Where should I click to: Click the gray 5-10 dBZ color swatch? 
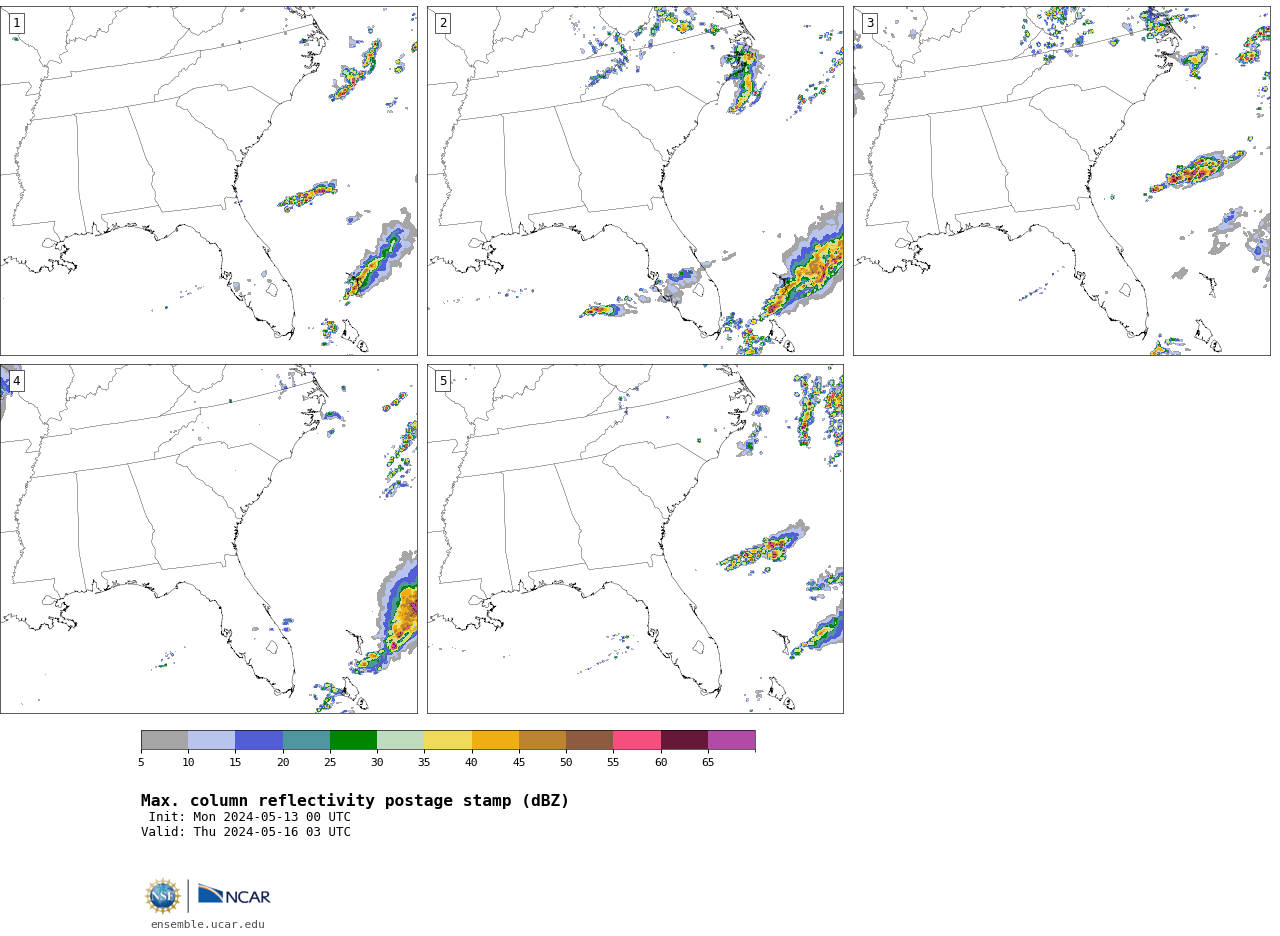click(x=164, y=740)
